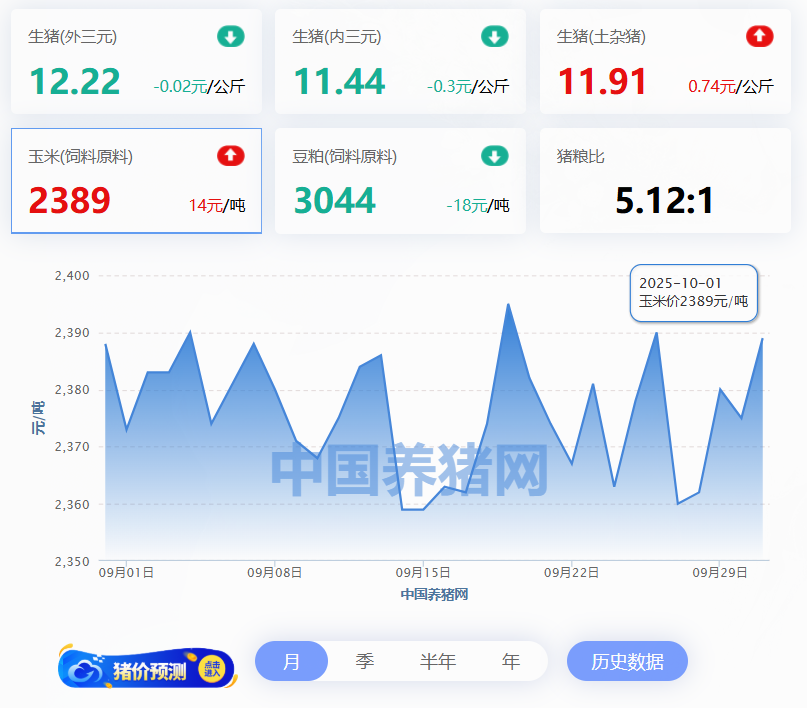Select the 月 time range
807x708 pixels.
click(291, 662)
